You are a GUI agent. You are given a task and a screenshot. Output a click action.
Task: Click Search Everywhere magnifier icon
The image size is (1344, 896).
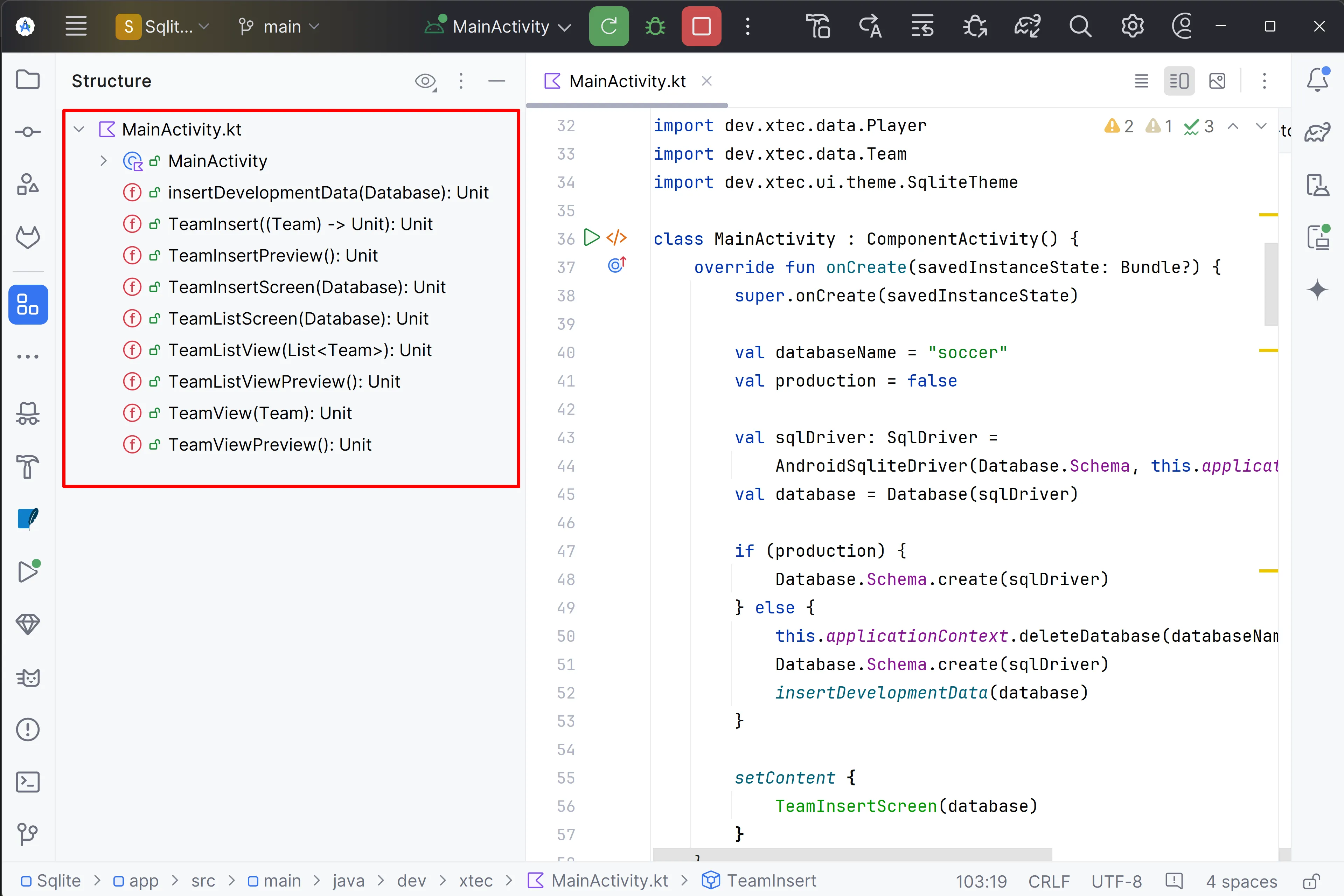[x=1080, y=26]
